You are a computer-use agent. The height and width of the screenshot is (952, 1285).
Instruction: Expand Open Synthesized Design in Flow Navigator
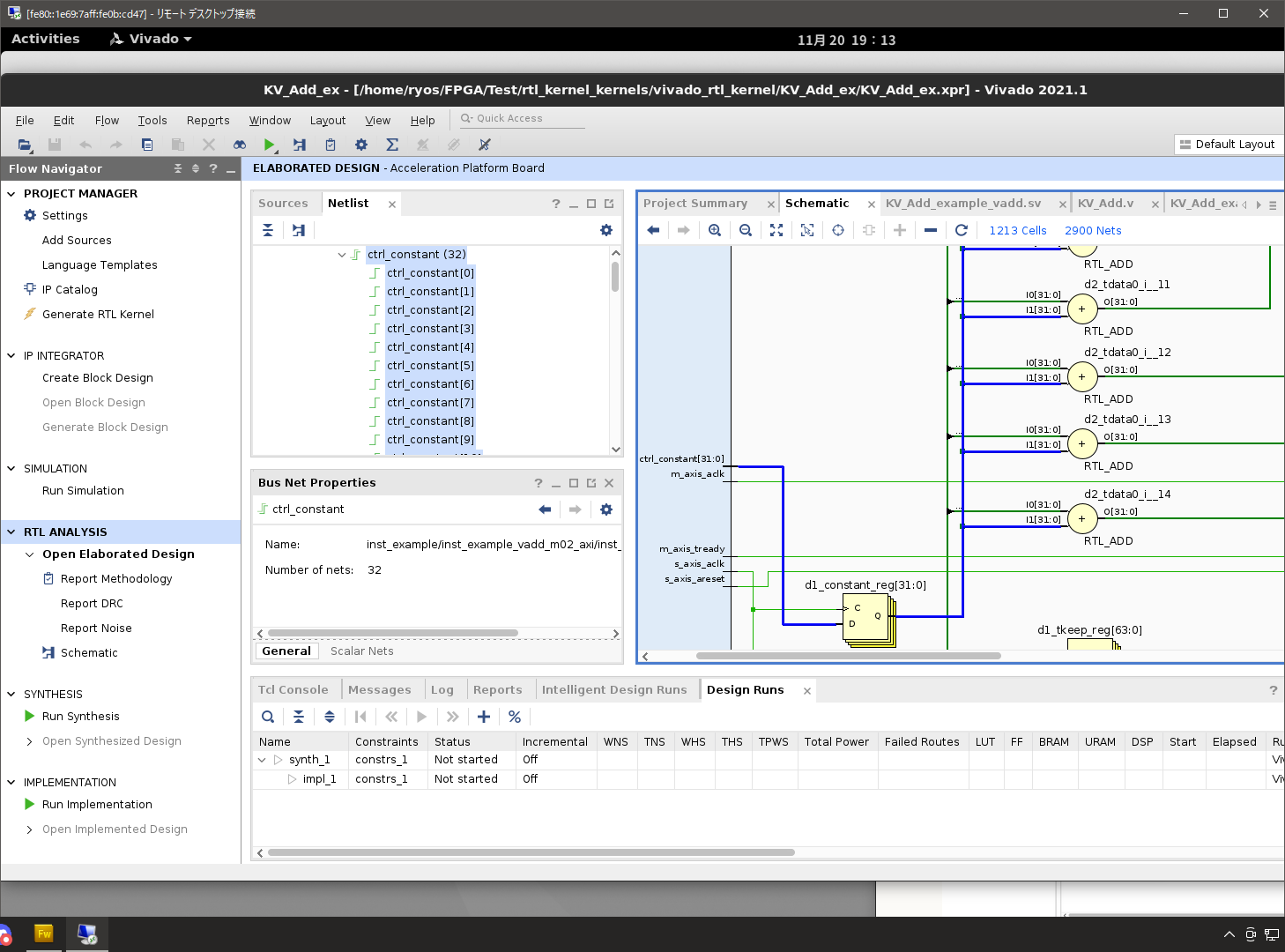click(x=30, y=741)
